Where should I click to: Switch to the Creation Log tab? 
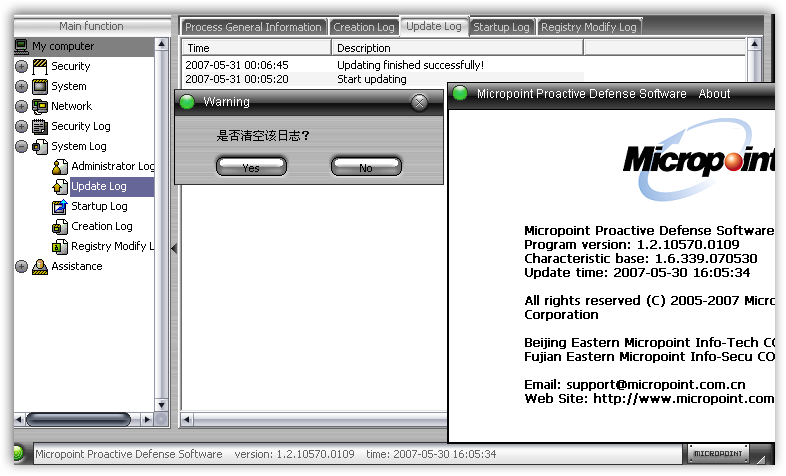[364, 27]
